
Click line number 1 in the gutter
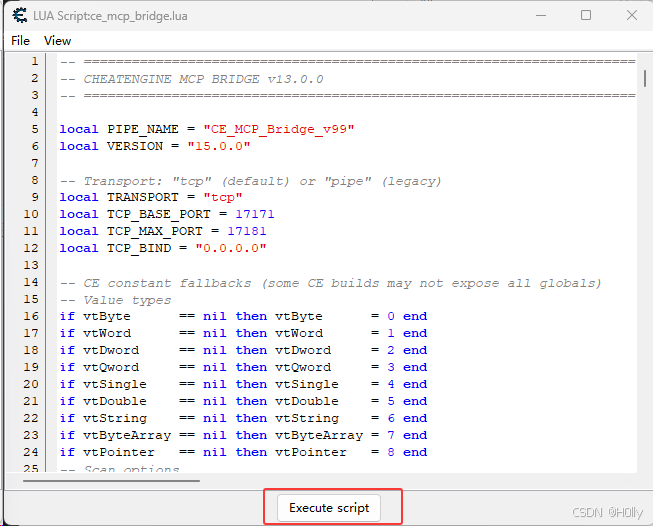(x=35, y=61)
